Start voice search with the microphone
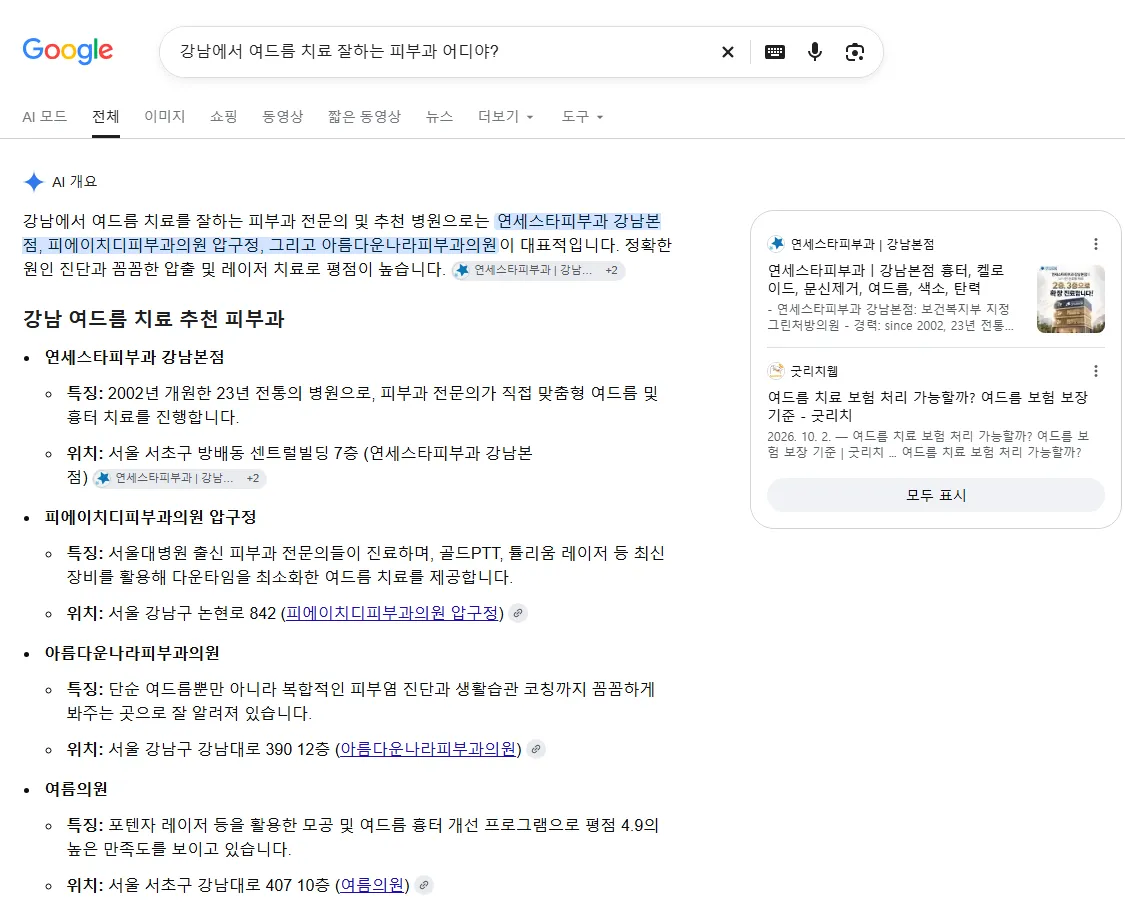The height and width of the screenshot is (910, 1125). coord(814,52)
